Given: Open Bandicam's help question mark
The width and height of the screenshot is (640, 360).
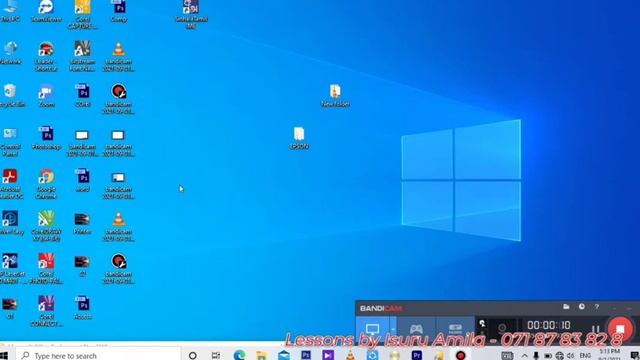Looking at the screenshot, I should tap(596, 307).
